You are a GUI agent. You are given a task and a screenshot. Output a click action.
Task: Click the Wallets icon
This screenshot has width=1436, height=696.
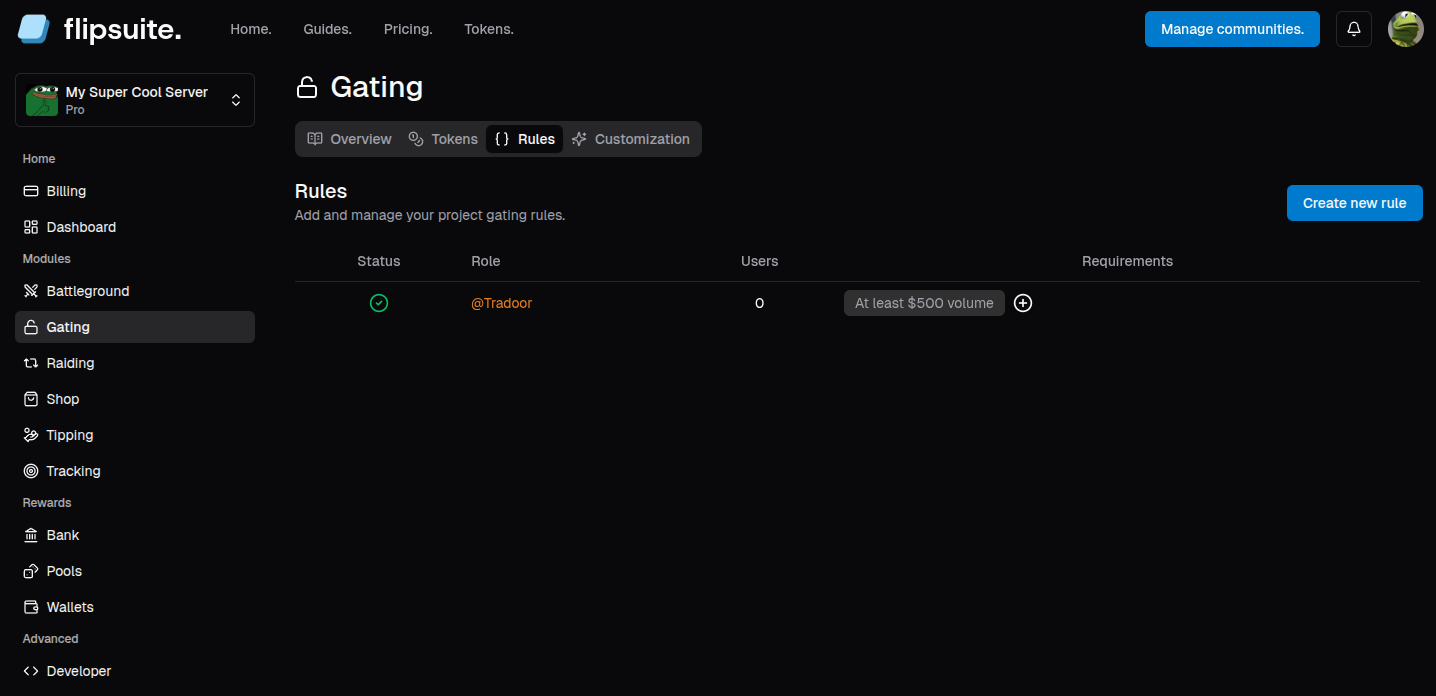[x=31, y=607]
